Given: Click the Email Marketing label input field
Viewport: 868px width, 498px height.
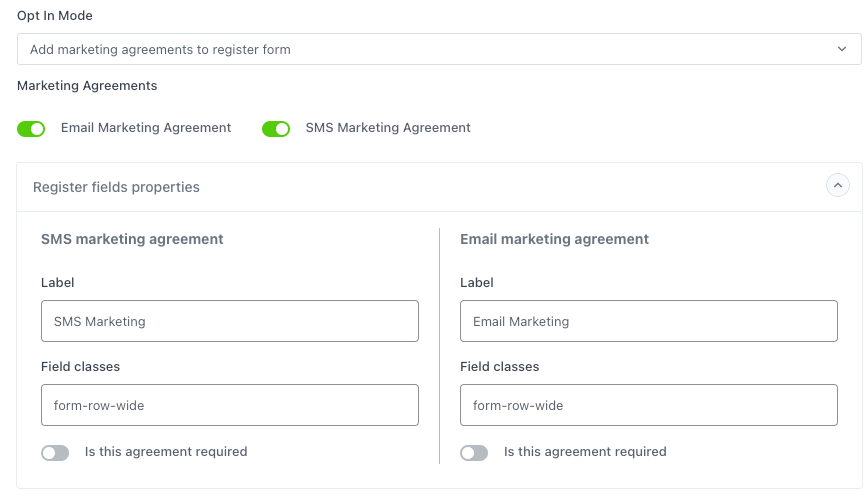Looking at the screenshot, I should (x=649, y=321).
